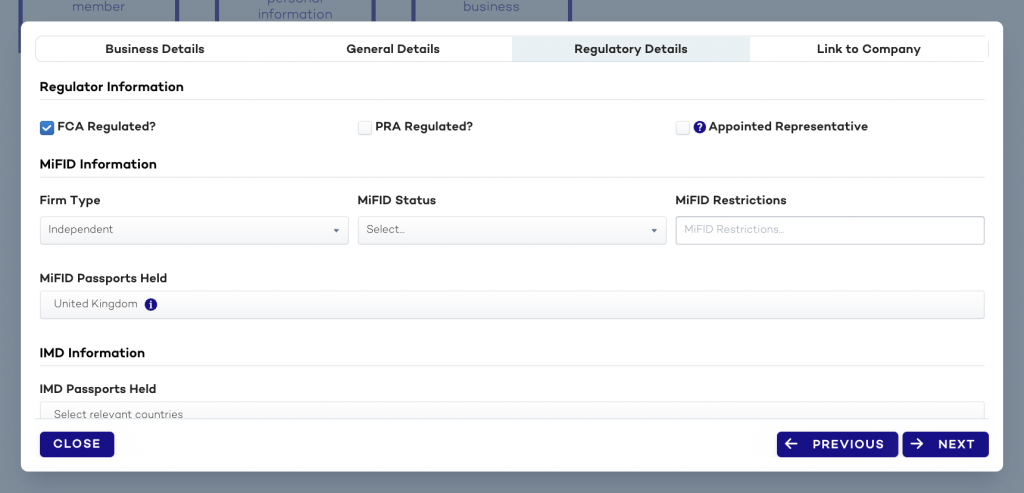1024x493 pixels.
Task: Uncheck the FCA Regulated checkbox
Action: (x=47, y=128)
